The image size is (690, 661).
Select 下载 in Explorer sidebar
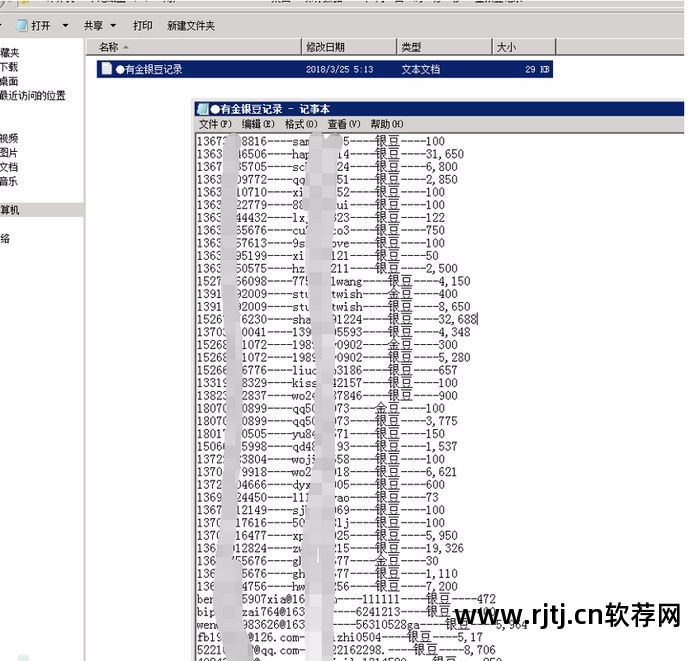tap(9, 67)
